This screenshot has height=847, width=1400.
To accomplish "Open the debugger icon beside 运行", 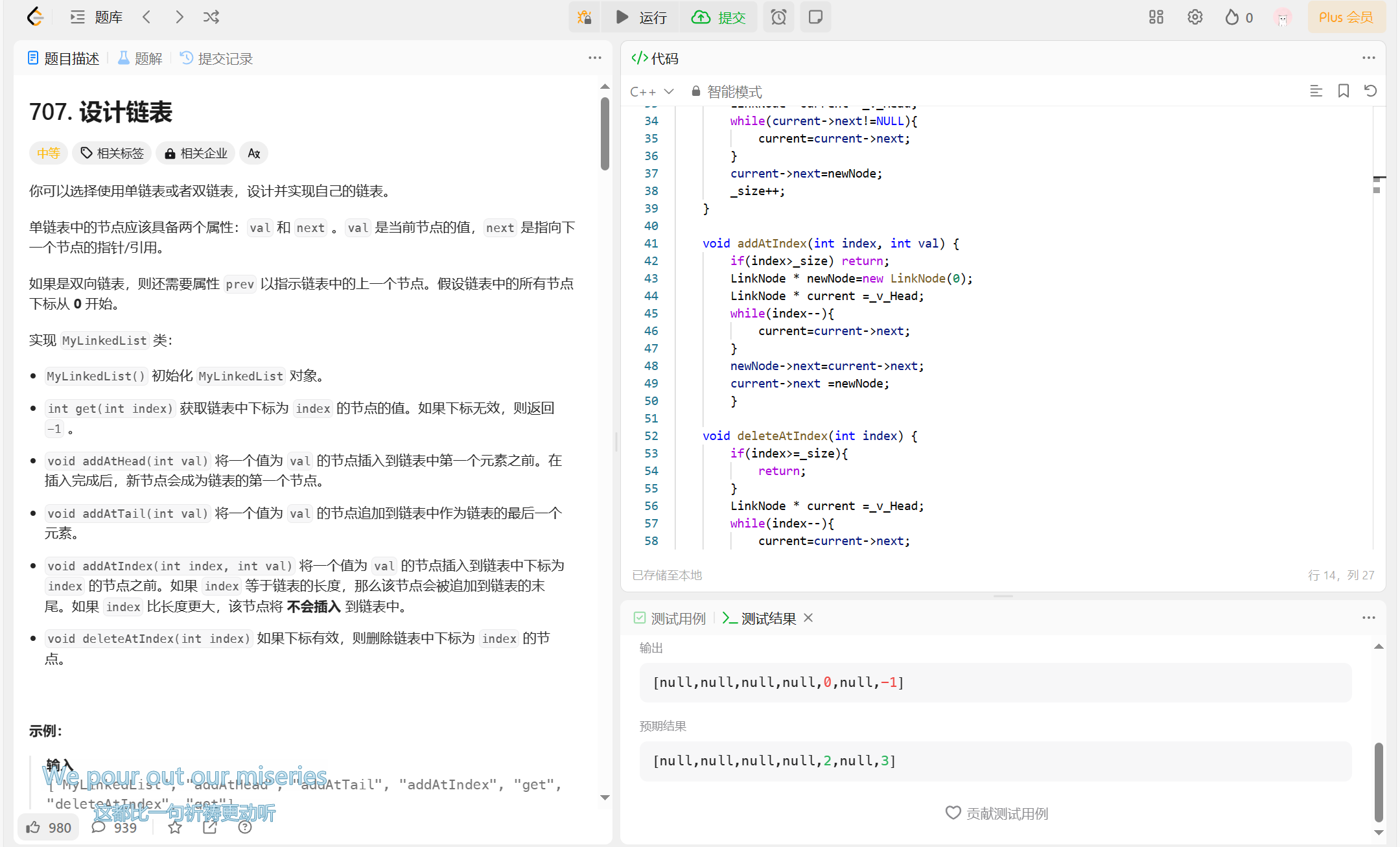I will point(585,17).
